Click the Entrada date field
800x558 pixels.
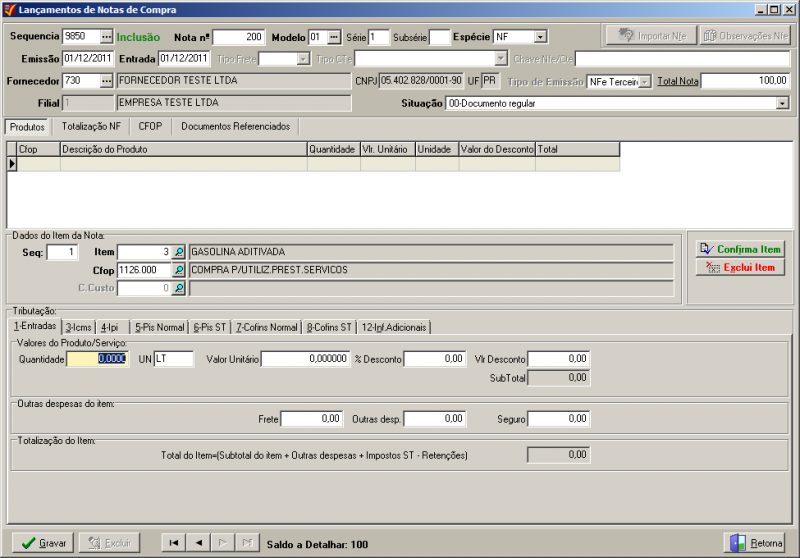pyautogui.click(x=184, y=59)
